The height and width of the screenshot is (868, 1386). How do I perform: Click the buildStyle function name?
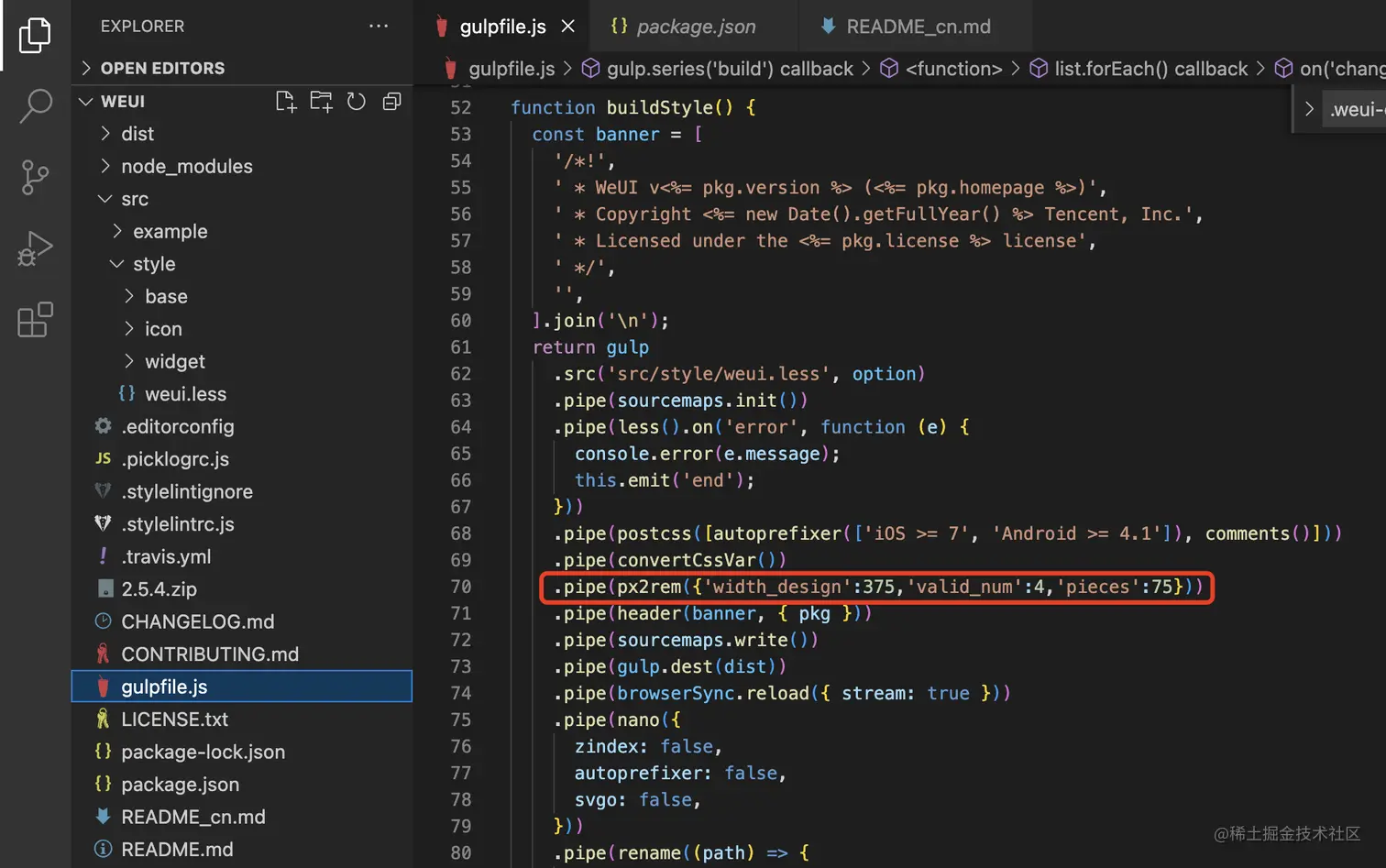pos(659,107)
